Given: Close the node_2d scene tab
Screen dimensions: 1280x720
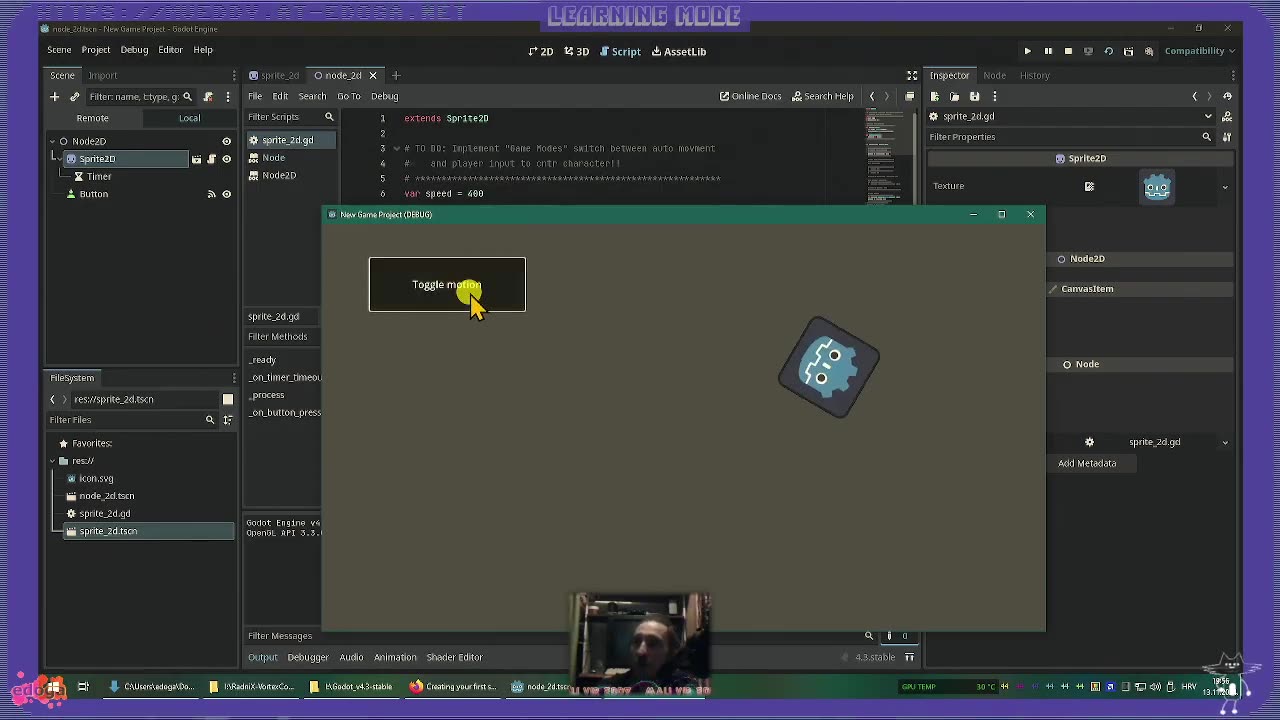Looking at the screenshot, I should (373, 75).
